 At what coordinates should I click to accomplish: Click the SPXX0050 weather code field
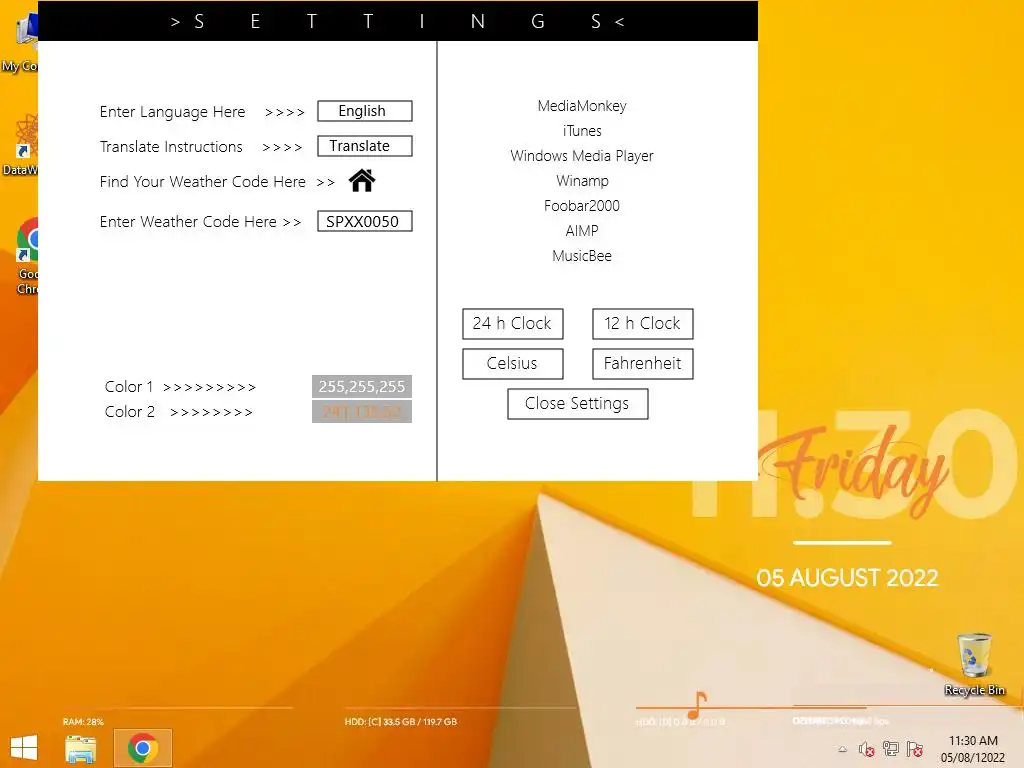[x=364, y=221]
